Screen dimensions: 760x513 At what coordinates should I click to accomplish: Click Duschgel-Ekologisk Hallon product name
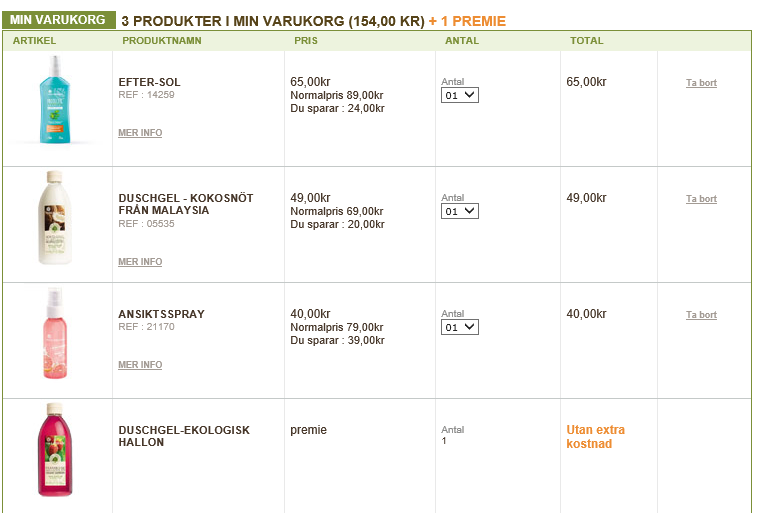coord(184,436)
